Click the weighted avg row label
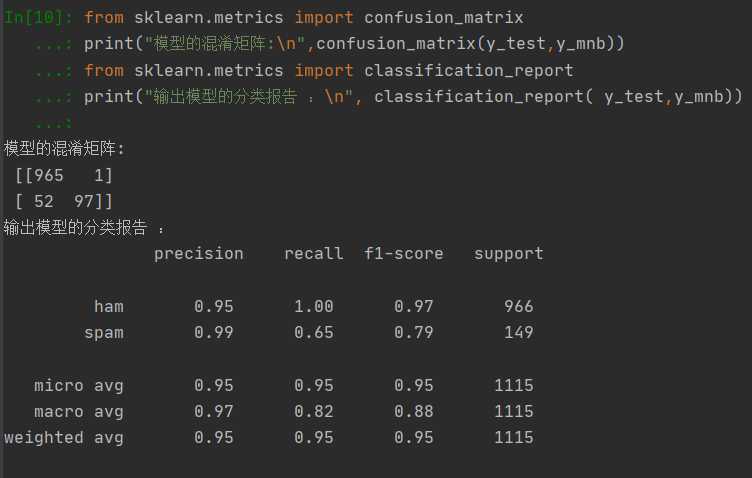This screenshot has height=478, width=752. click(63, 437)
